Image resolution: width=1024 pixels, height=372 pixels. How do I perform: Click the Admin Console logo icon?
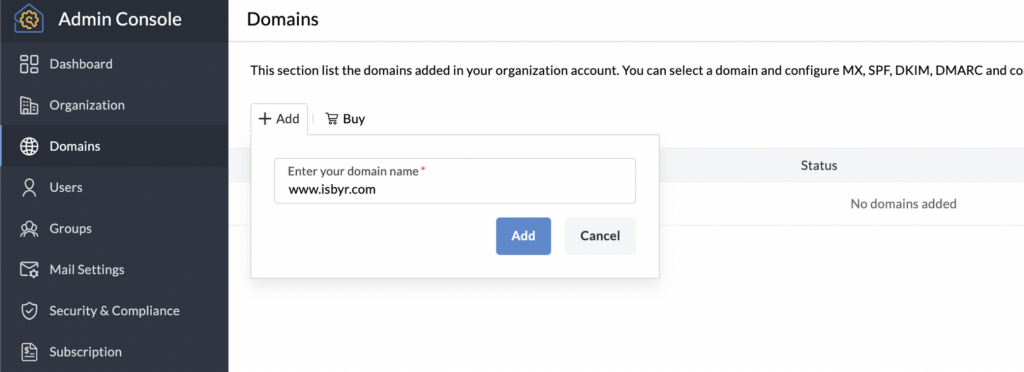[x=29, y=19]
